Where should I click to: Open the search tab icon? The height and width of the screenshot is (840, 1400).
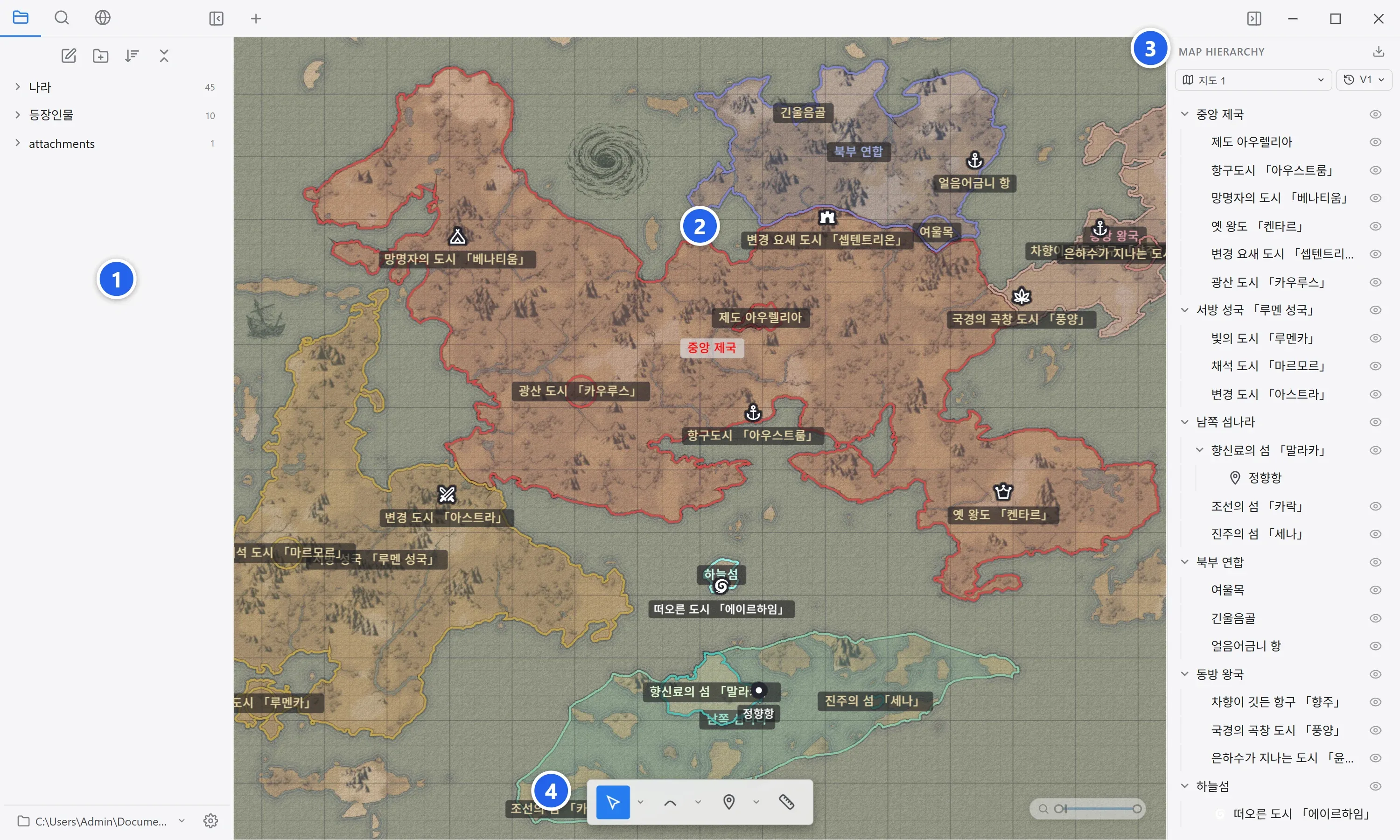62,18
